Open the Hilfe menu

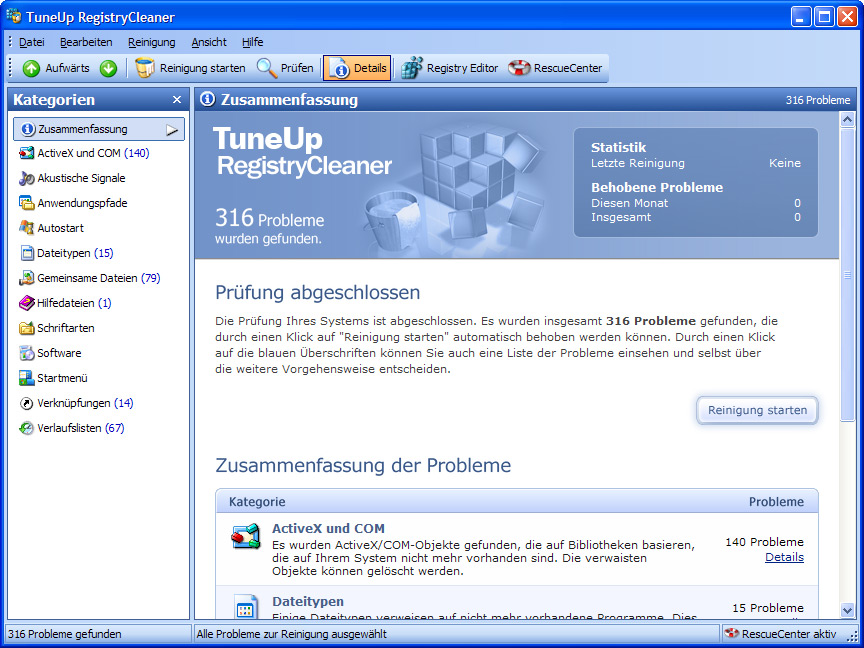[252, 42]
